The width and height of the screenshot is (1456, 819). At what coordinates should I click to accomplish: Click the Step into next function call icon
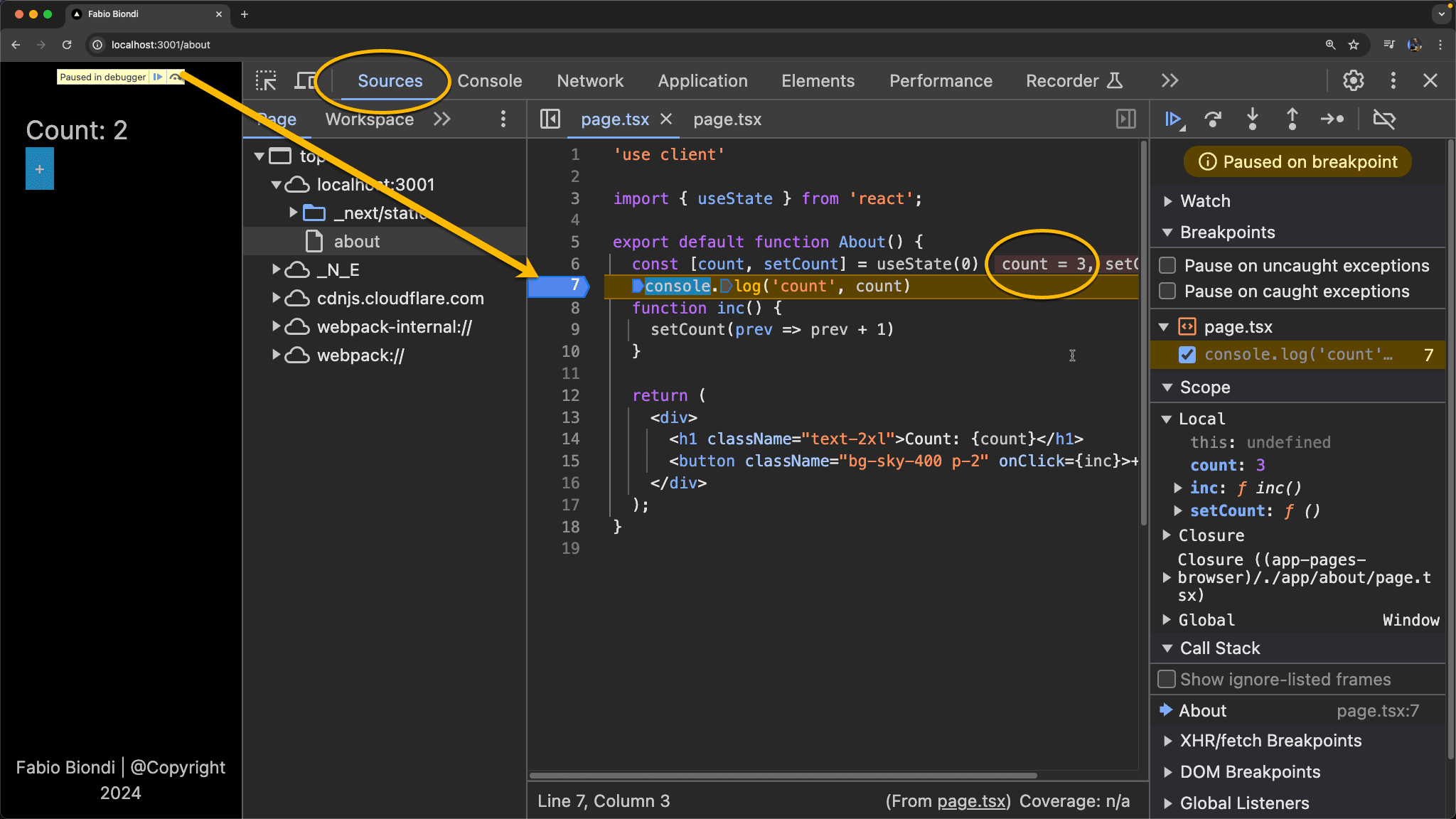[1254, 119]
